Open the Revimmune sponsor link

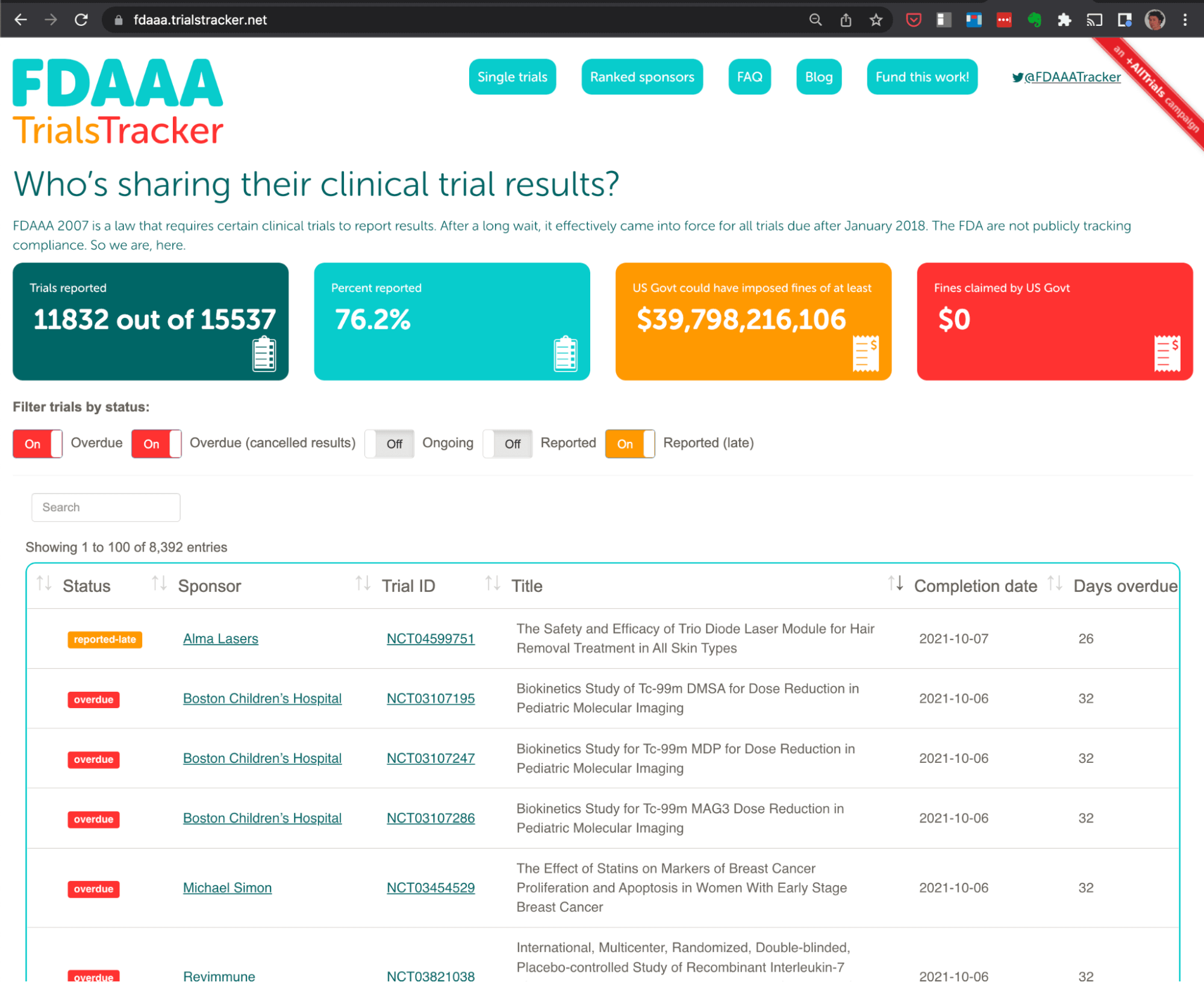219,975
